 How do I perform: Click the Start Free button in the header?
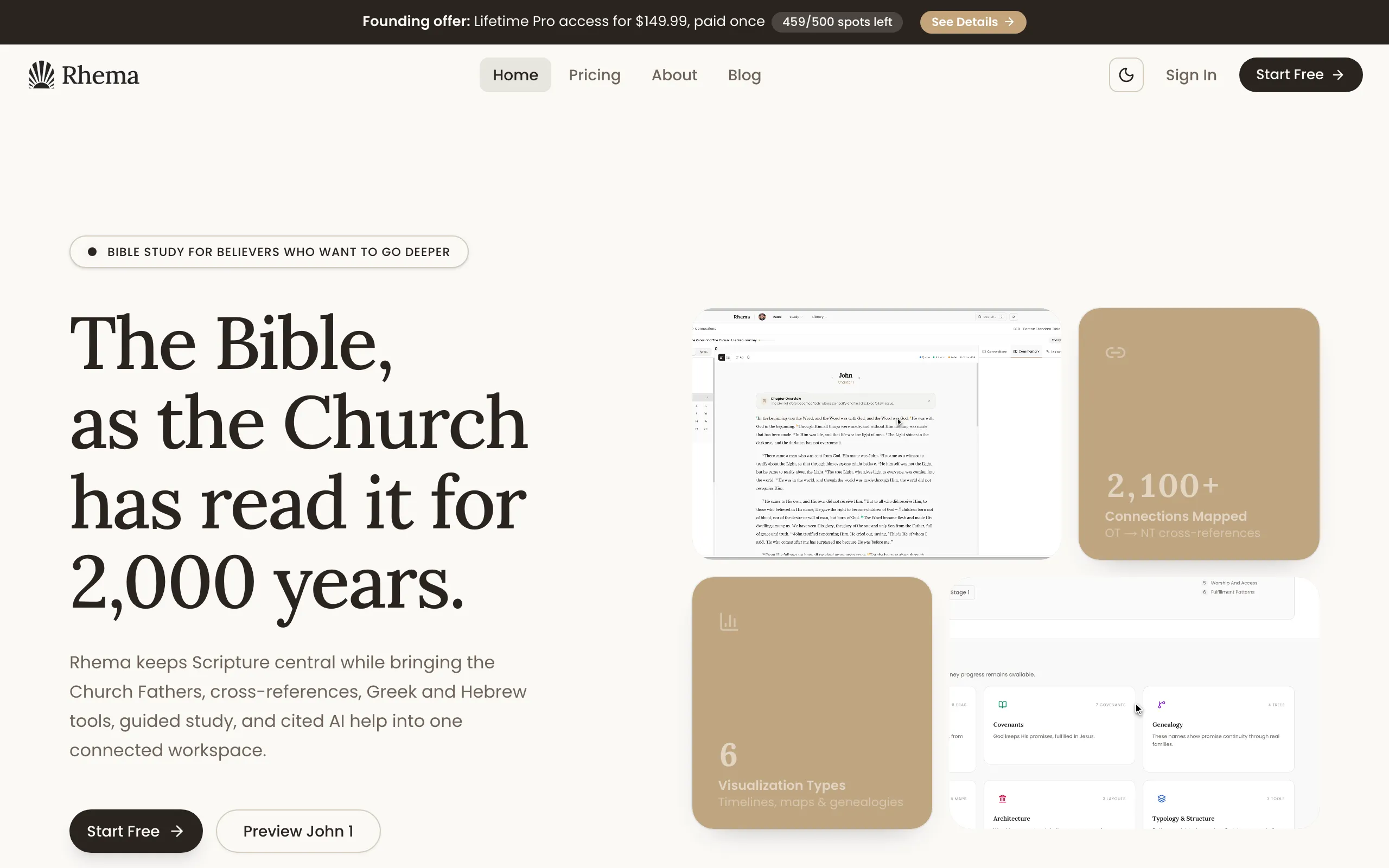click(x=1301, y=75)
